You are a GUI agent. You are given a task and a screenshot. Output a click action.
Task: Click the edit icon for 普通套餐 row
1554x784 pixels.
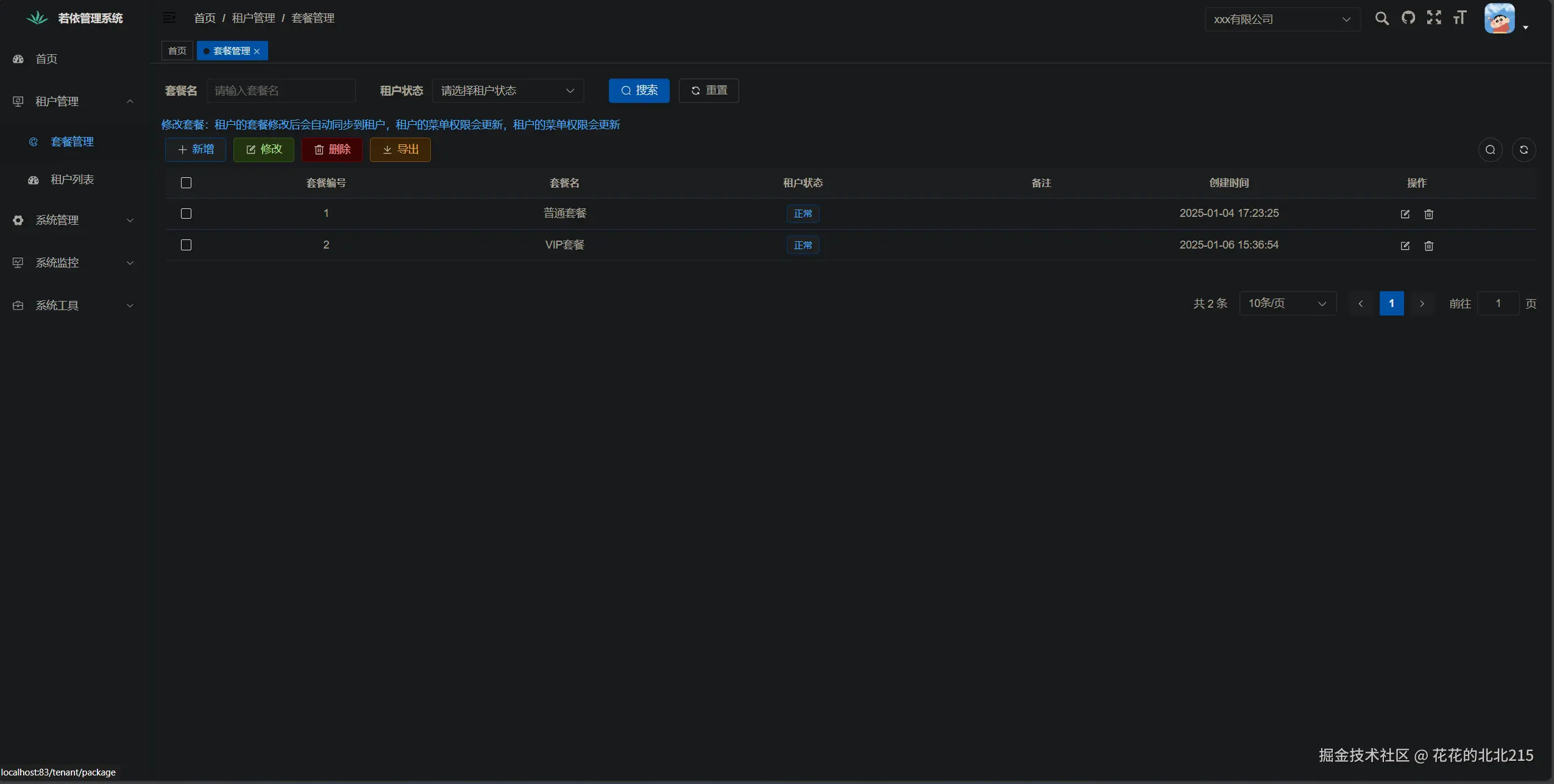(1405, 214)
